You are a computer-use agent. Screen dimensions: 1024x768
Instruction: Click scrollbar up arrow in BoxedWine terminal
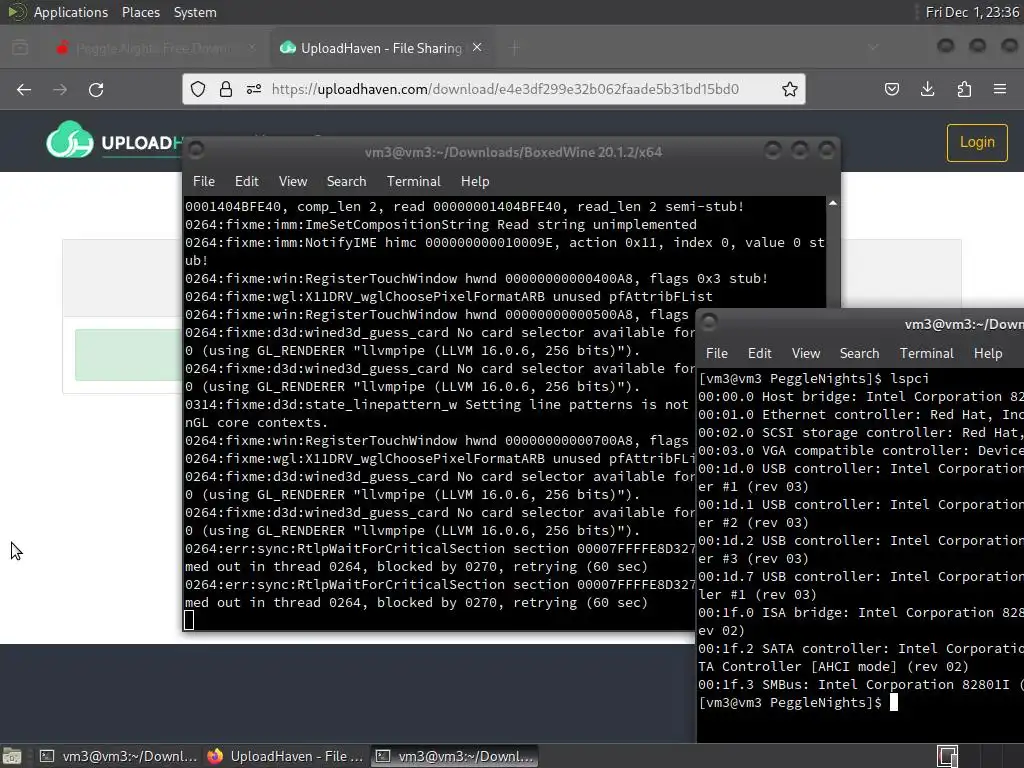coord(833,204)
